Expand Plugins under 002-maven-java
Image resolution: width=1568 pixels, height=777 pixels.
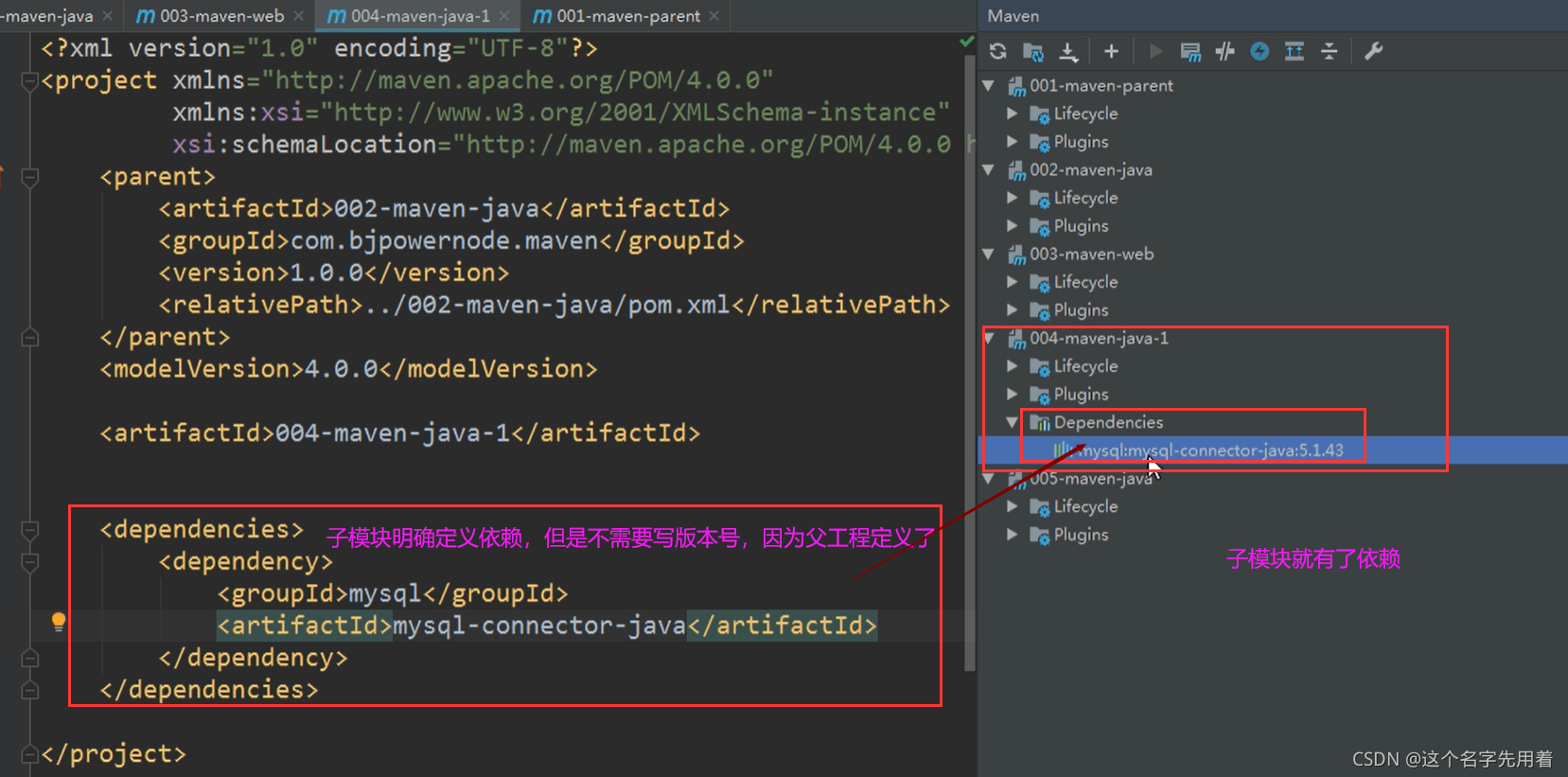point(1013,226)
